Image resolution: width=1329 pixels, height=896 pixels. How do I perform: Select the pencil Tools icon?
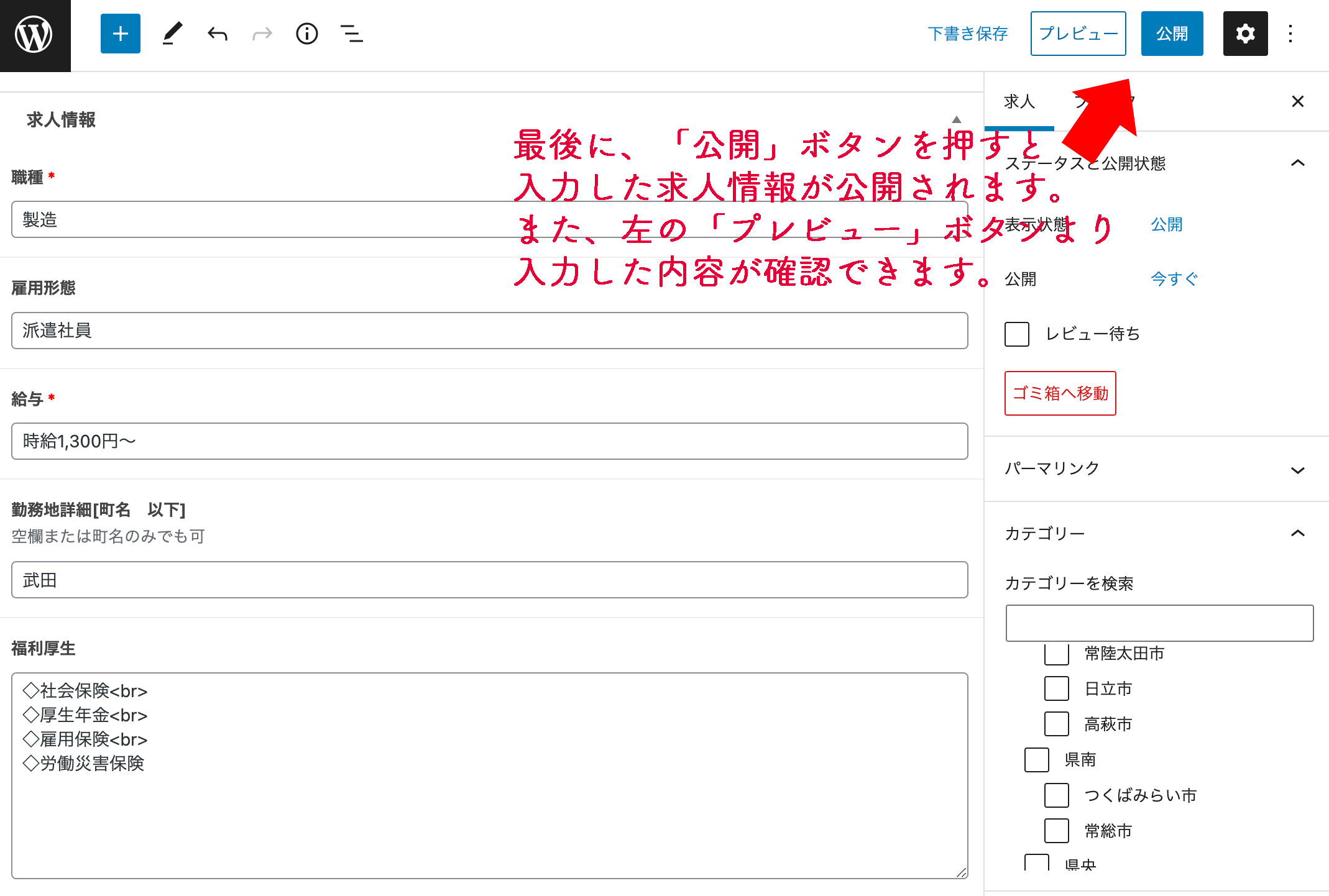tap(172, 34)
